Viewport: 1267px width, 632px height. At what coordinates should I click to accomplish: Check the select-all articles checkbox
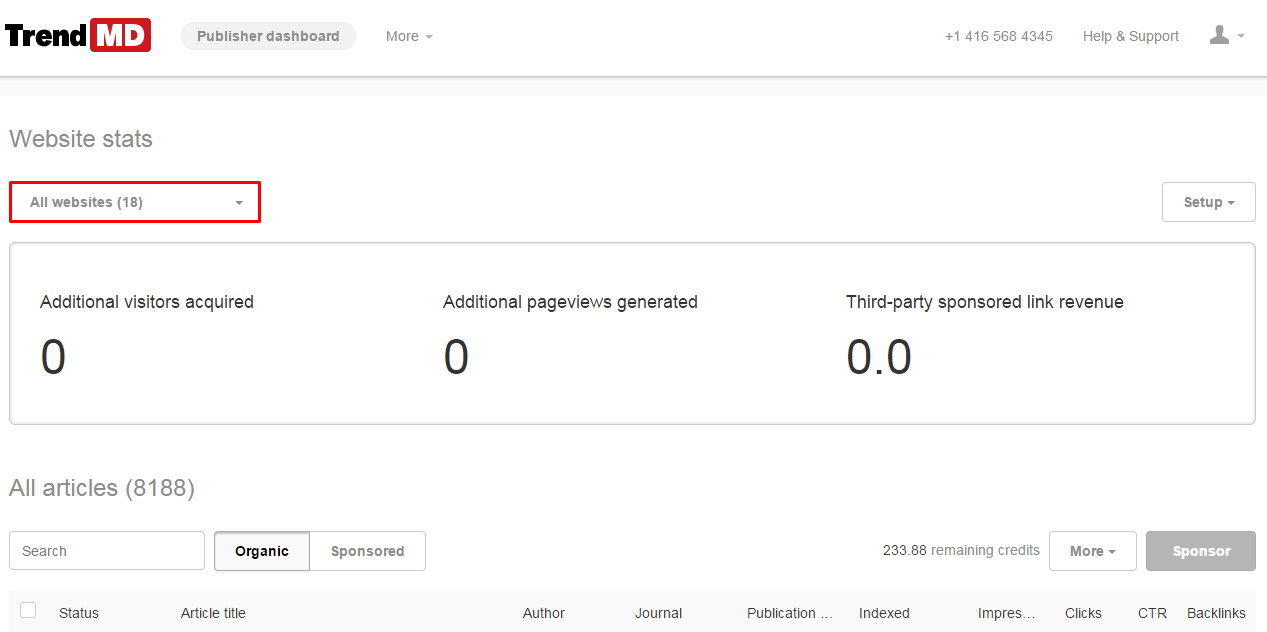point(28,610)
